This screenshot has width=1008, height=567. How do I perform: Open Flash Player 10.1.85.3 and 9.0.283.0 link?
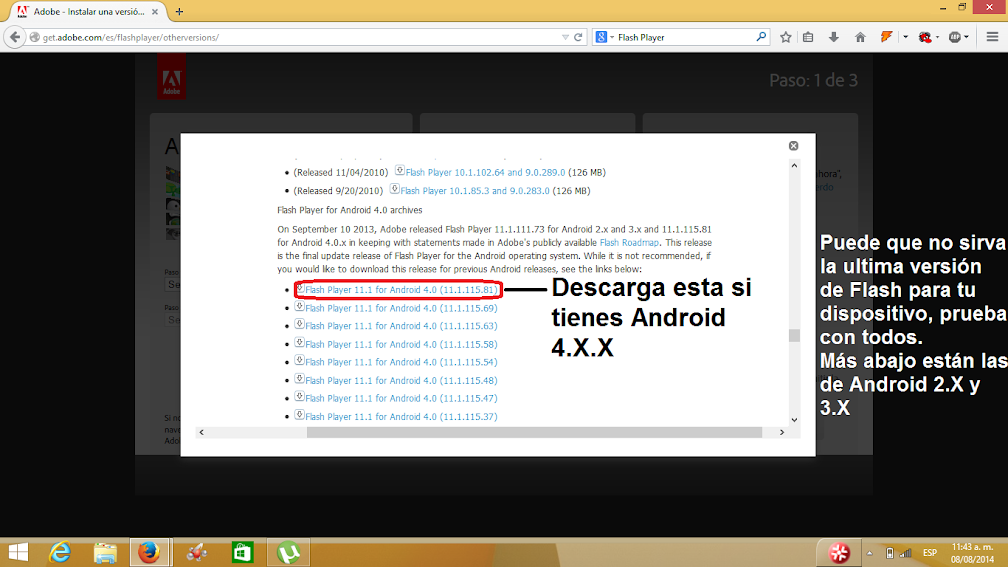tap(475, 191)
